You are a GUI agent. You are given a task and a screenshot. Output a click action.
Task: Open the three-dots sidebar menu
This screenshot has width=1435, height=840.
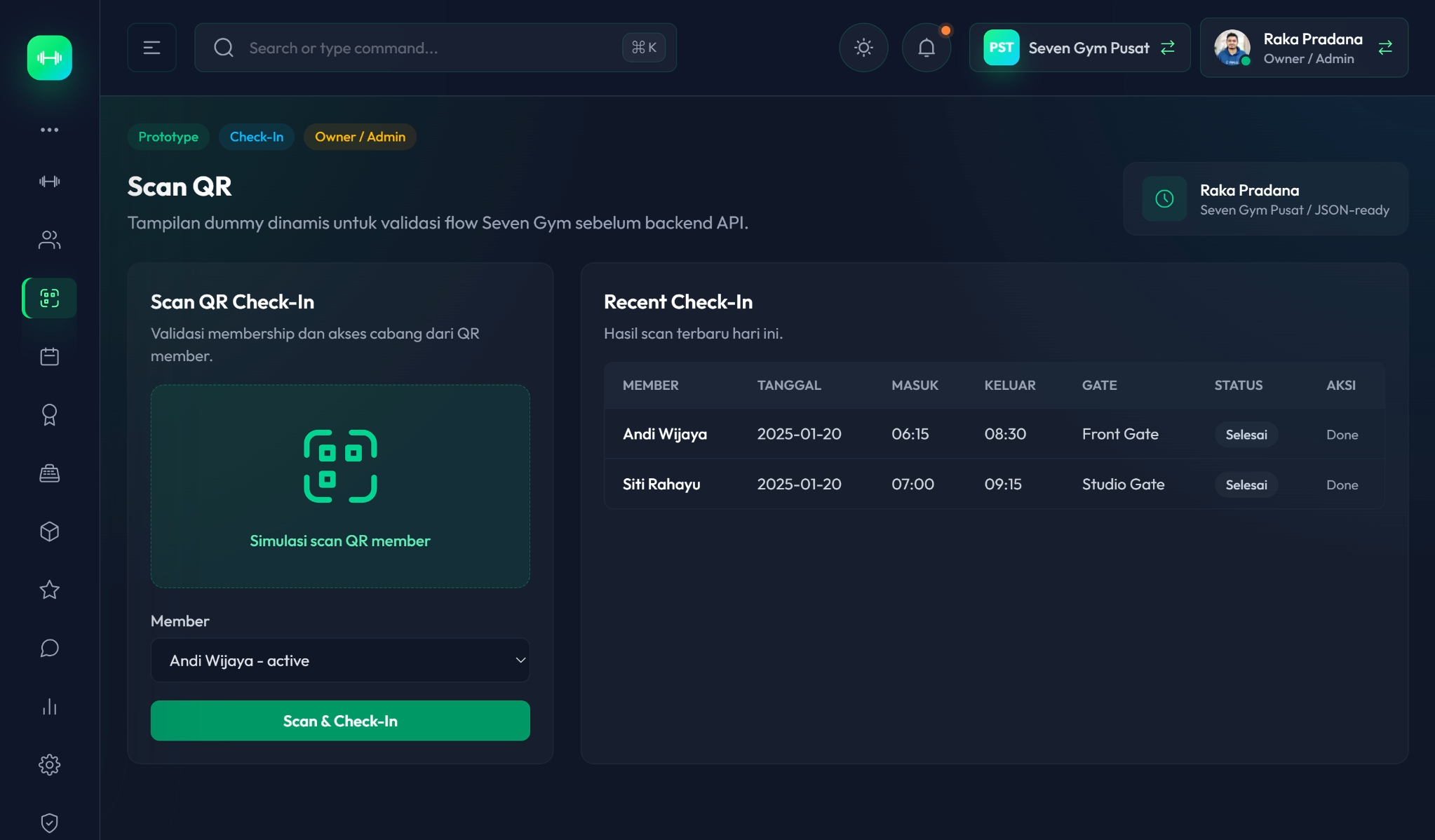49,130
